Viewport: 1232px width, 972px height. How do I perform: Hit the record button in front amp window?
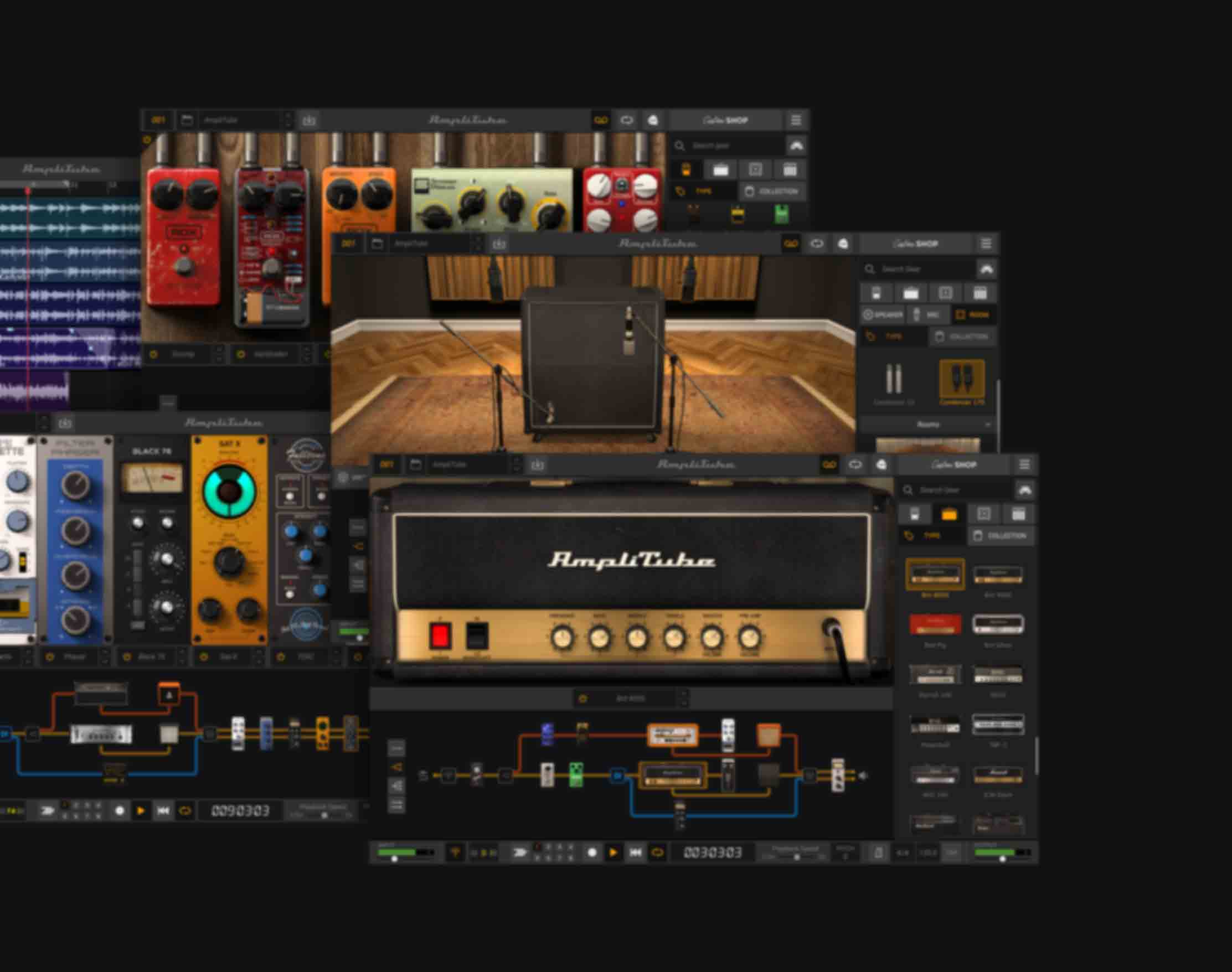[592, 852]
